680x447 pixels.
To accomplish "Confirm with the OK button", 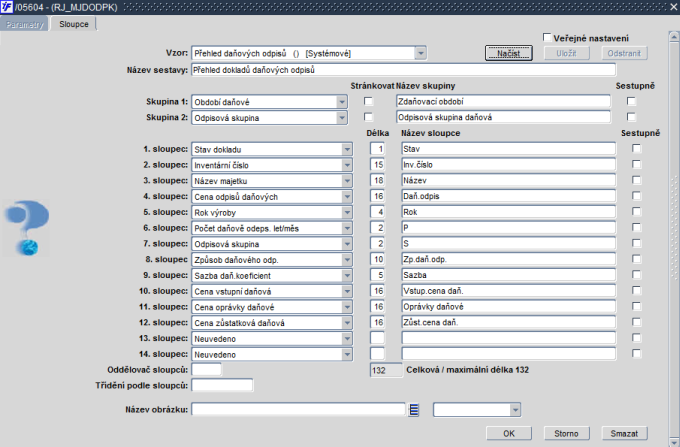I will [509, 434].
